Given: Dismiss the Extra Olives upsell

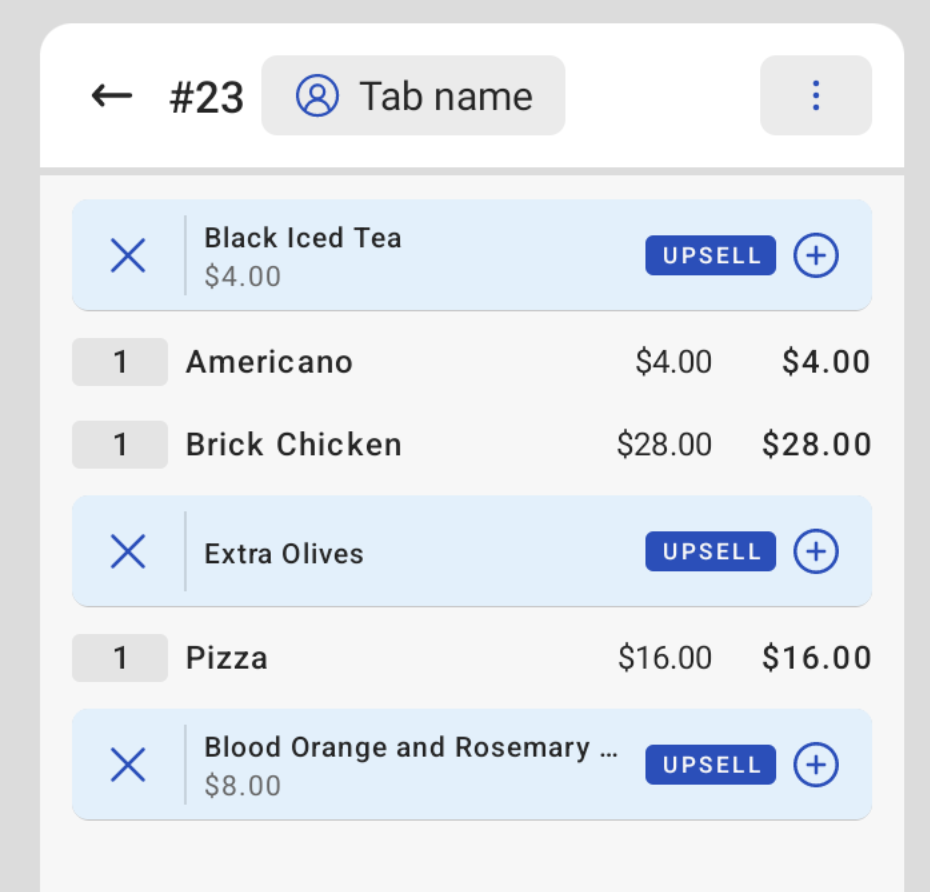Looking at the screenshot, I should pos(128,551).
